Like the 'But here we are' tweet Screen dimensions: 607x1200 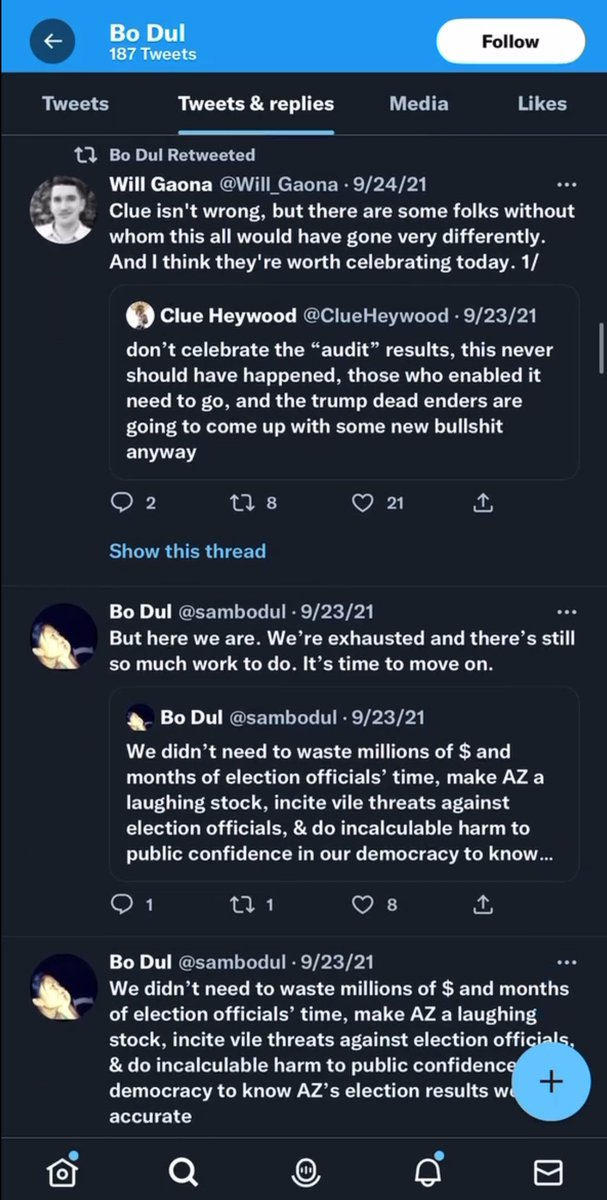[x=363, y=904]
